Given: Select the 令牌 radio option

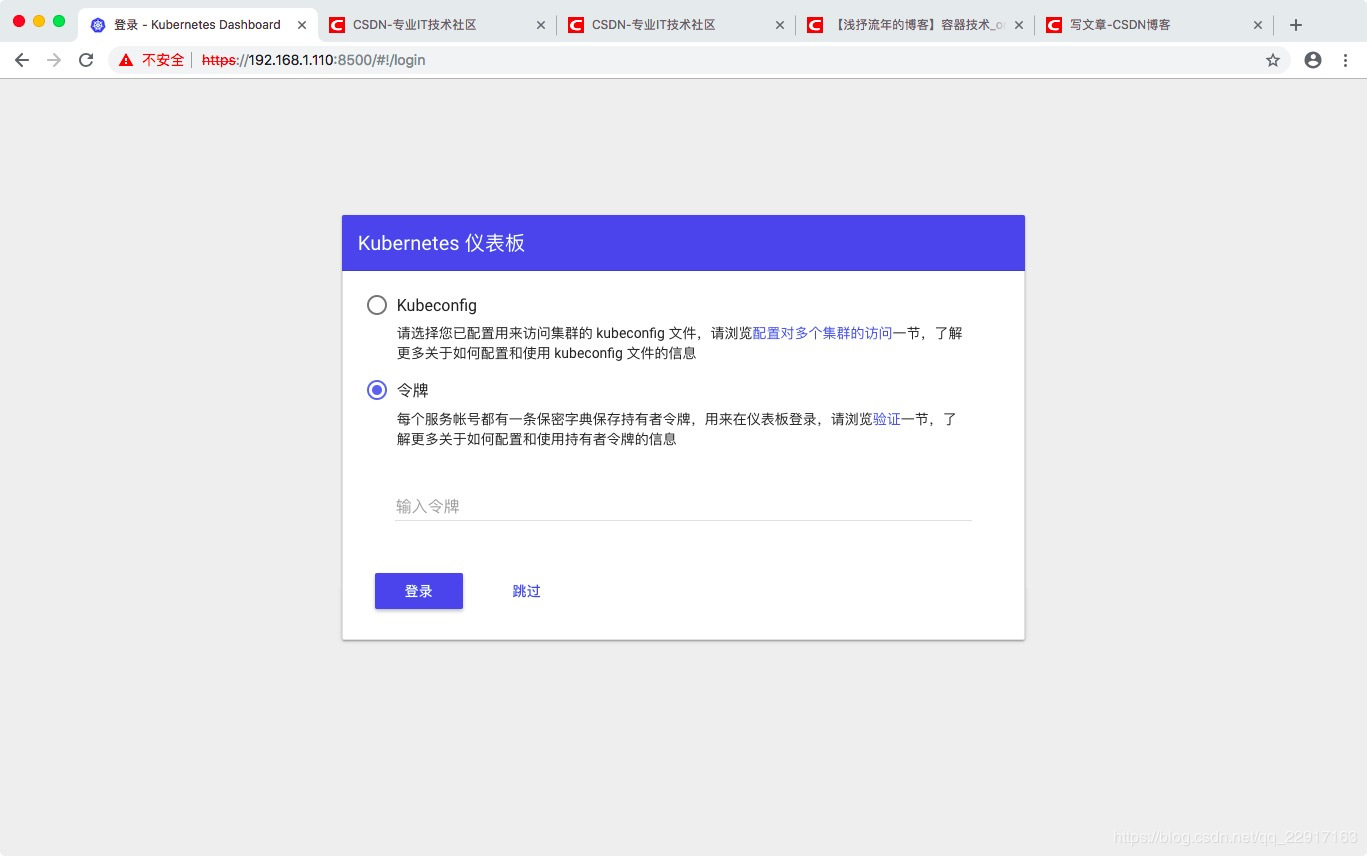Looking at the screenshot, I should click(x=377, y=390).
